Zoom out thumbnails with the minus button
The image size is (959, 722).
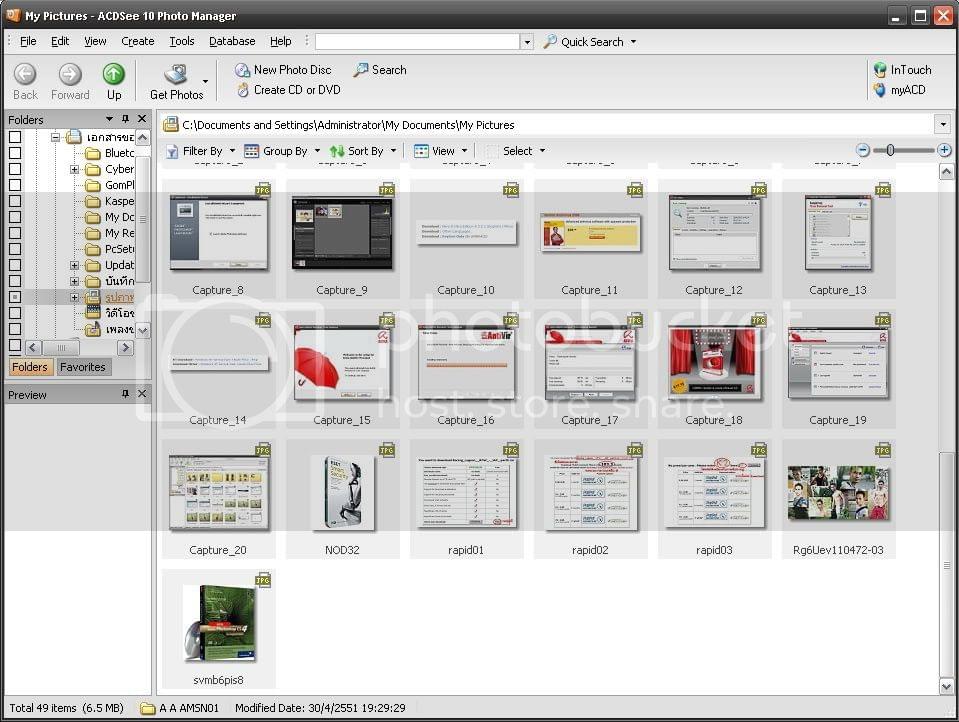point(862,150)
